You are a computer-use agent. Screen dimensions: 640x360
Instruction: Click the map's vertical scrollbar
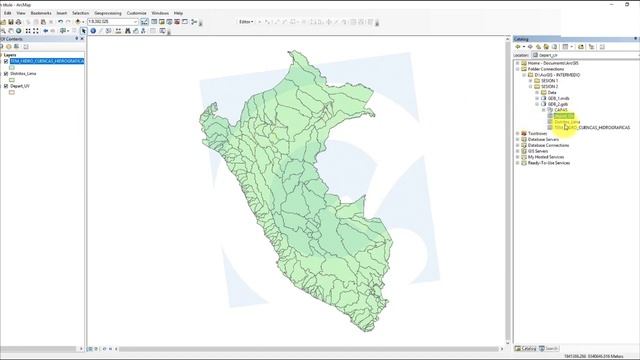(508, 190)
